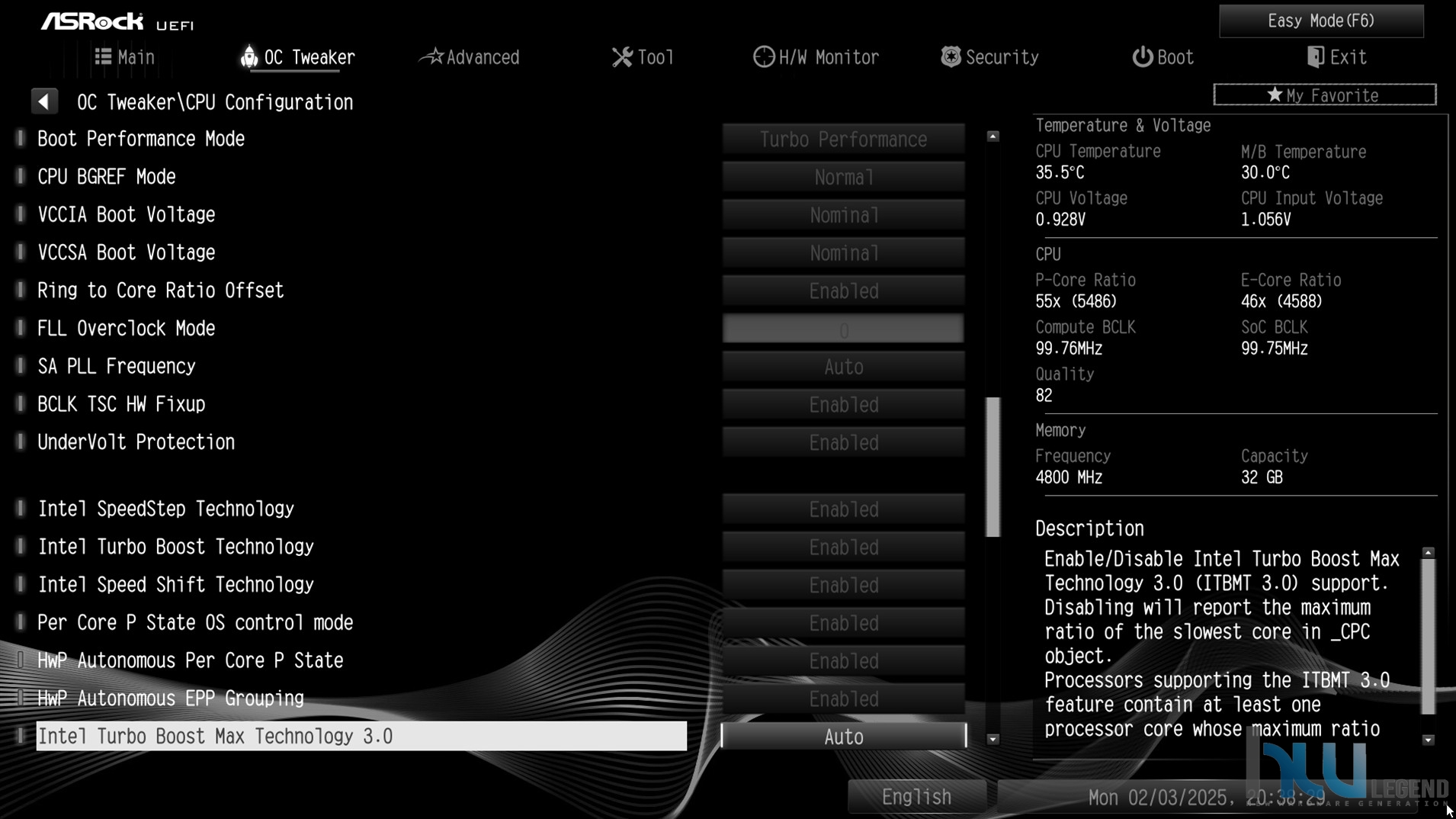Open the Main tab
Image resolution: width=1456 pixels, height=819 pixels.
coord(124,57)
